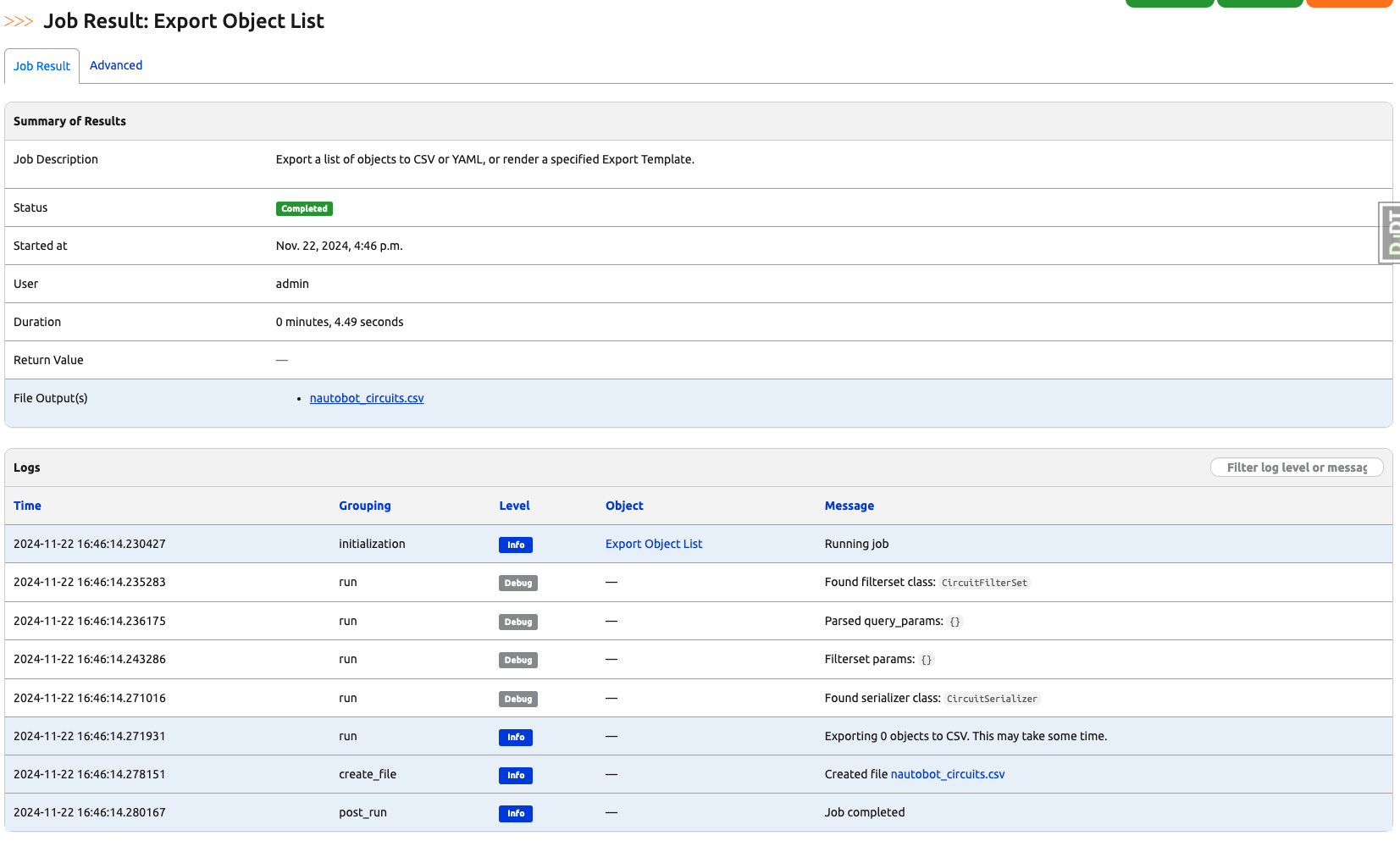Click the Info badge in the post_run row
Image resolution: width=1400 pixels, height=852 pixels.
point(515,813)
